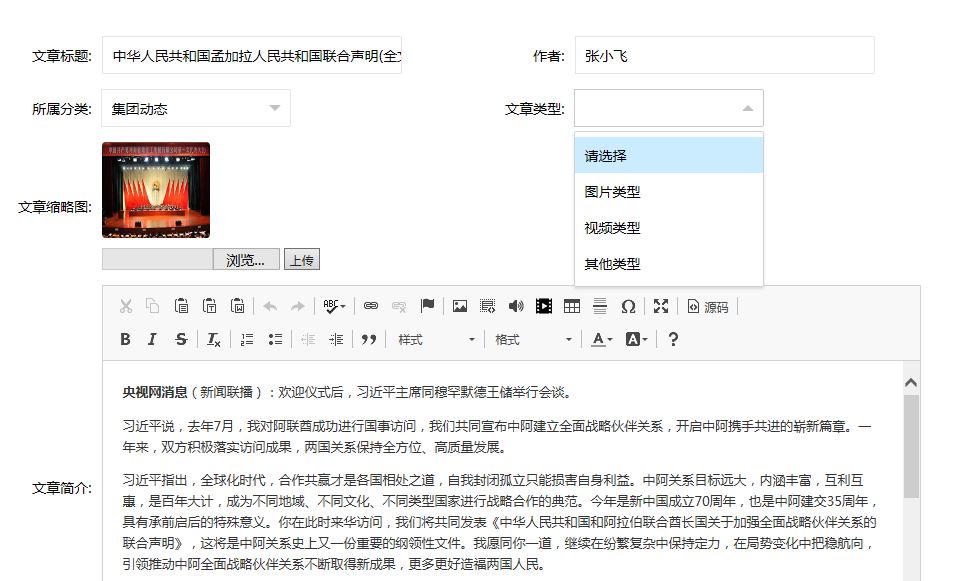The width and height of the screenshot is (969, 581).
Task: Insert an image into the editor
Action: 460,307
